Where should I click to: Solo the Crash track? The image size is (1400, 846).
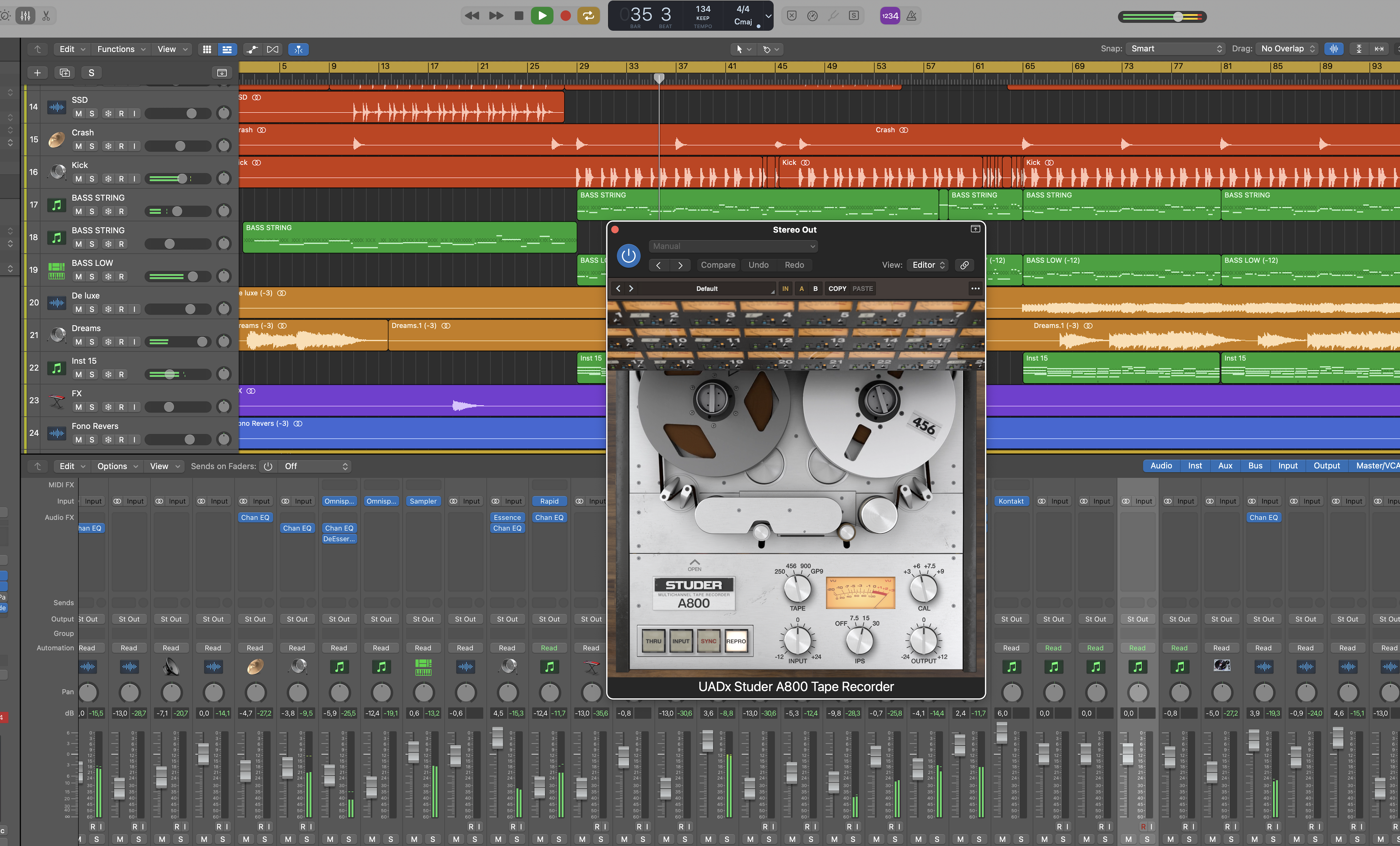coord(92,146)
